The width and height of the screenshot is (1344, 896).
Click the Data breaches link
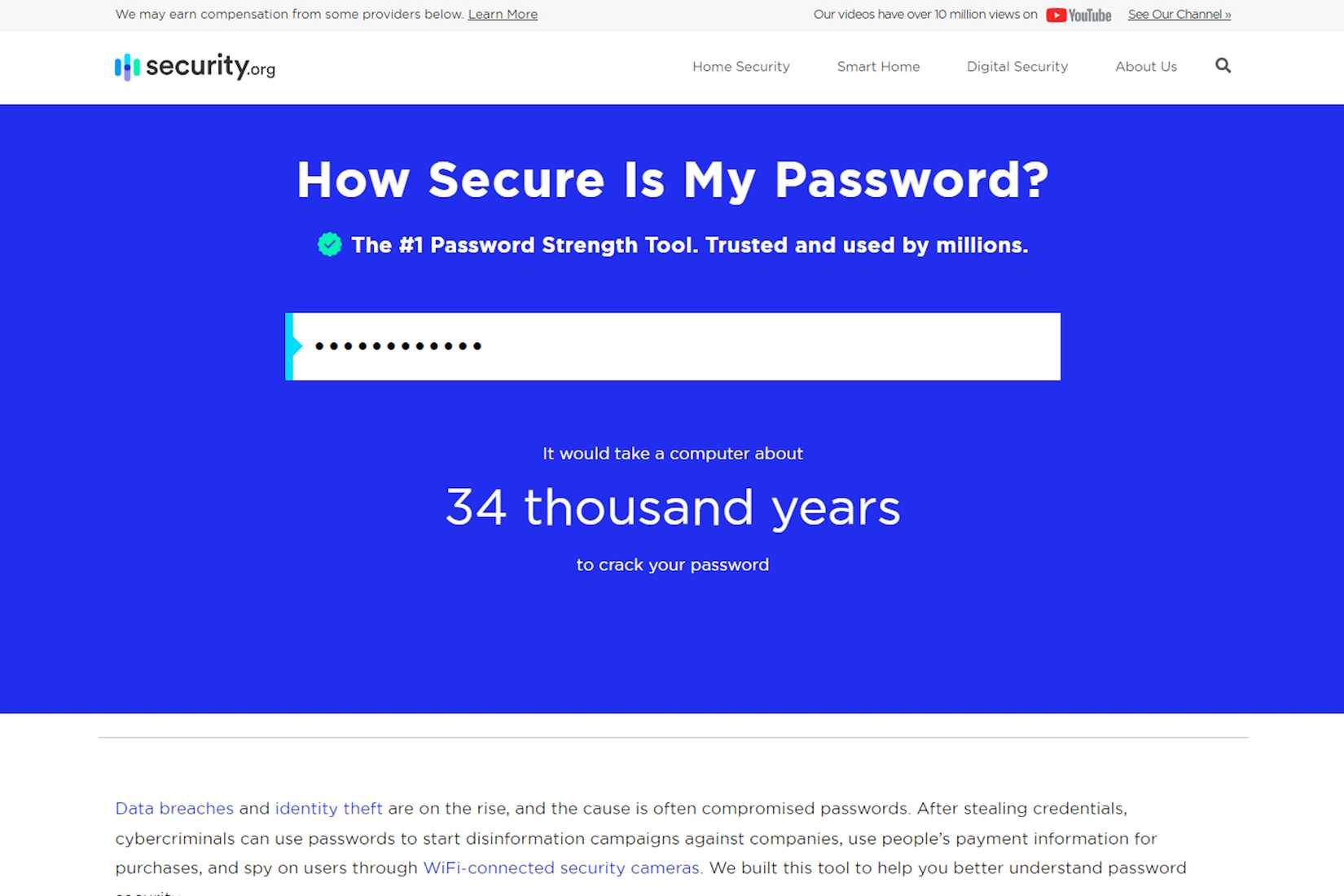pyautogui.click(x=173, y=808)
